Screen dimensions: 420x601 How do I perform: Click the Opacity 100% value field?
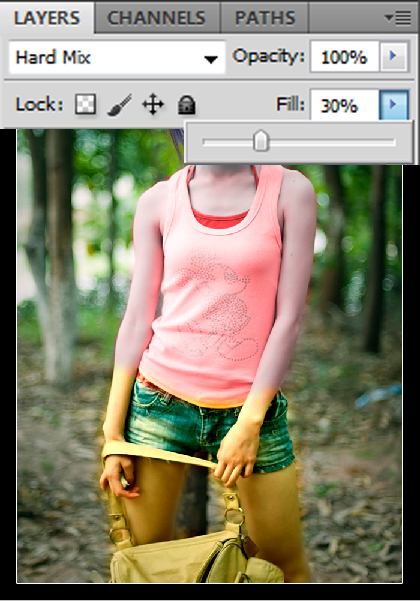[345, 57]
